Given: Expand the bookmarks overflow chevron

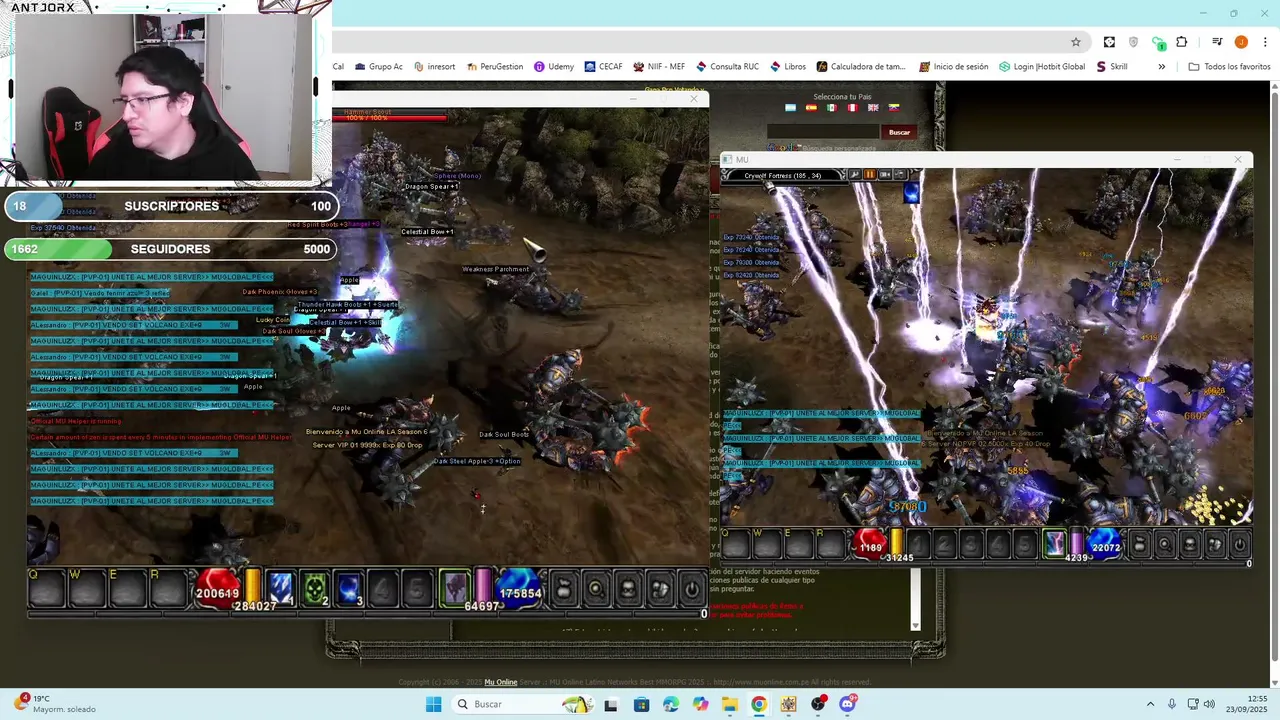Looking at the screenshot, I should coord(1161,67).
